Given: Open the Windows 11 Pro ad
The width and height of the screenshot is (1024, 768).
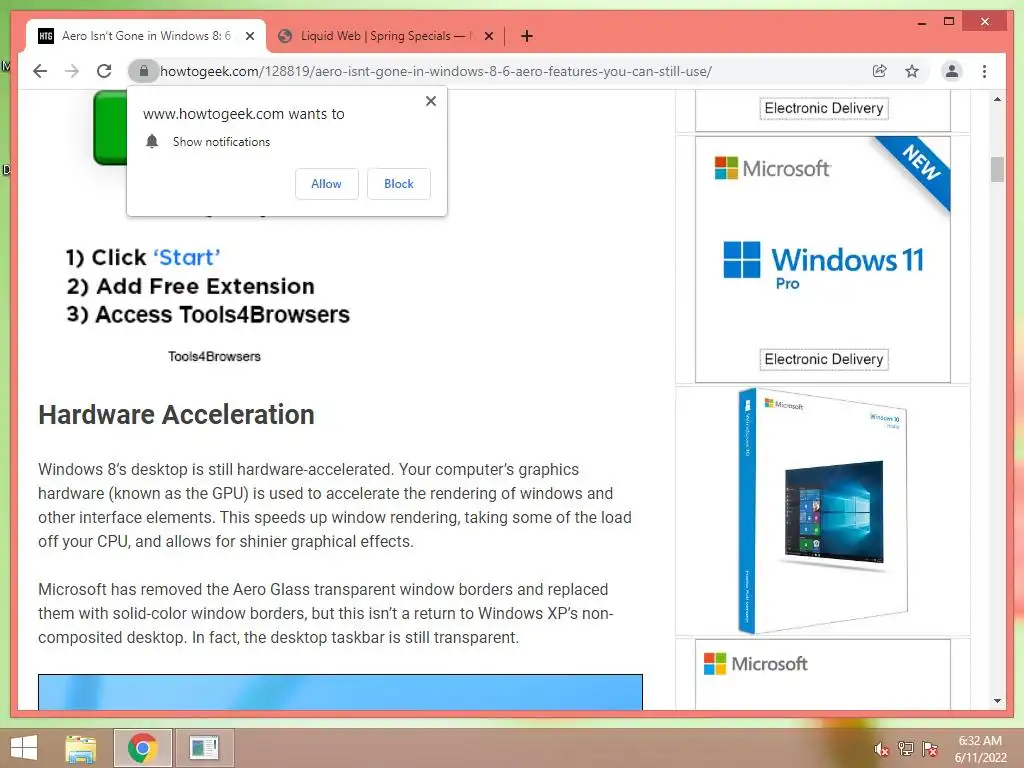Looking at the screenshot, I should coord(823,260).
